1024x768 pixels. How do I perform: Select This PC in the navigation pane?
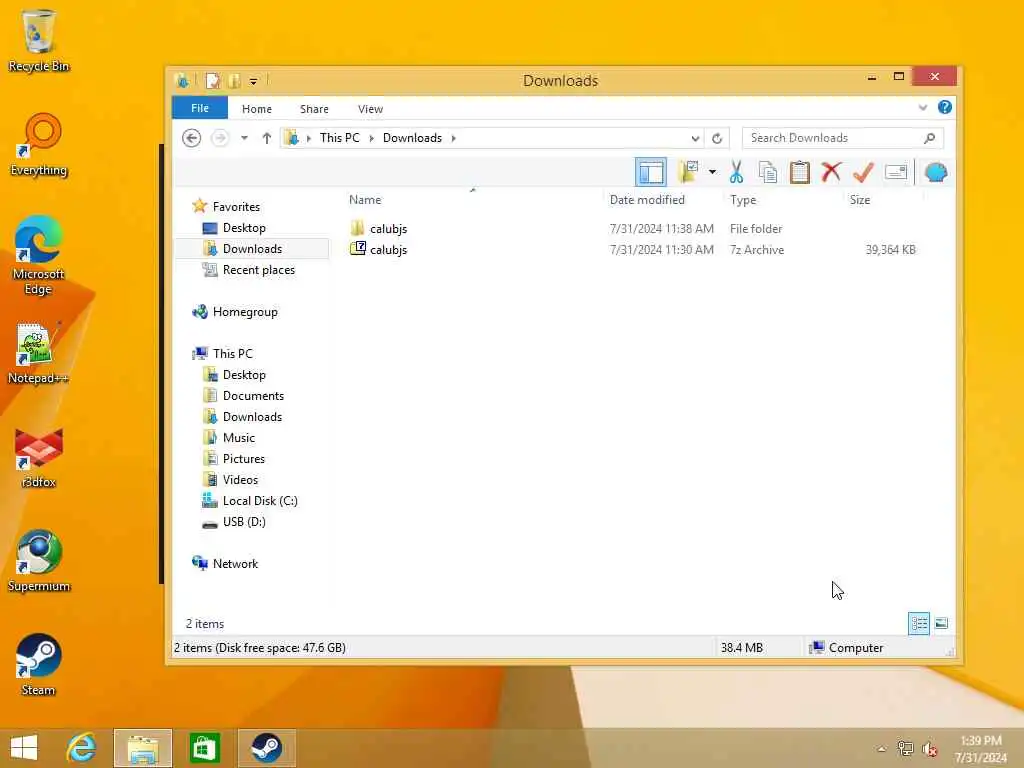pos(232,353)
